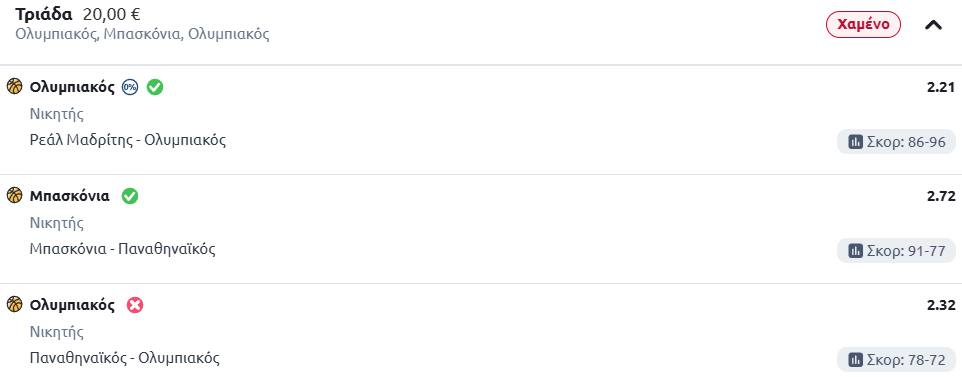
Task: Open the Σκορ: 78-72 stats button
Action: (896, 360)
